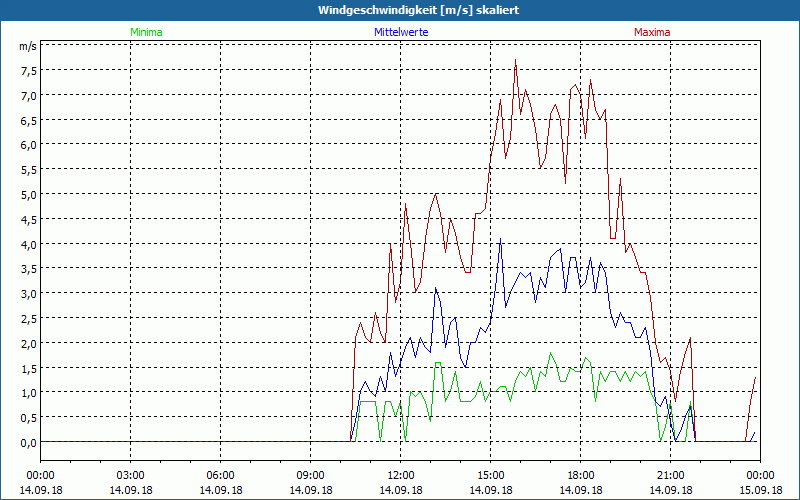Click the 2,0 y-axis value
This screenshot has height=500, width=800.
point(29,344)
